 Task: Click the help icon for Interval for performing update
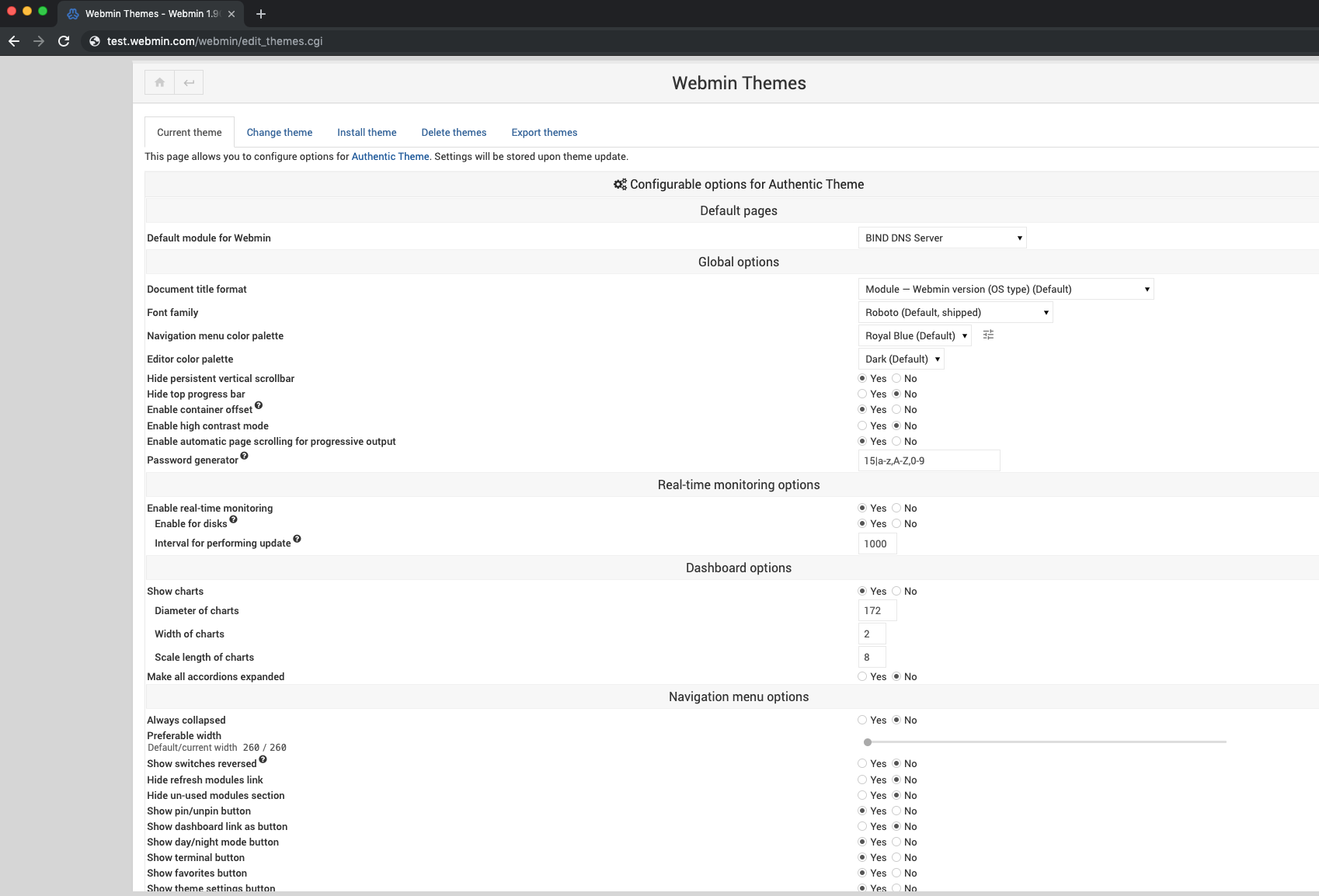click(x=298, y=539)
